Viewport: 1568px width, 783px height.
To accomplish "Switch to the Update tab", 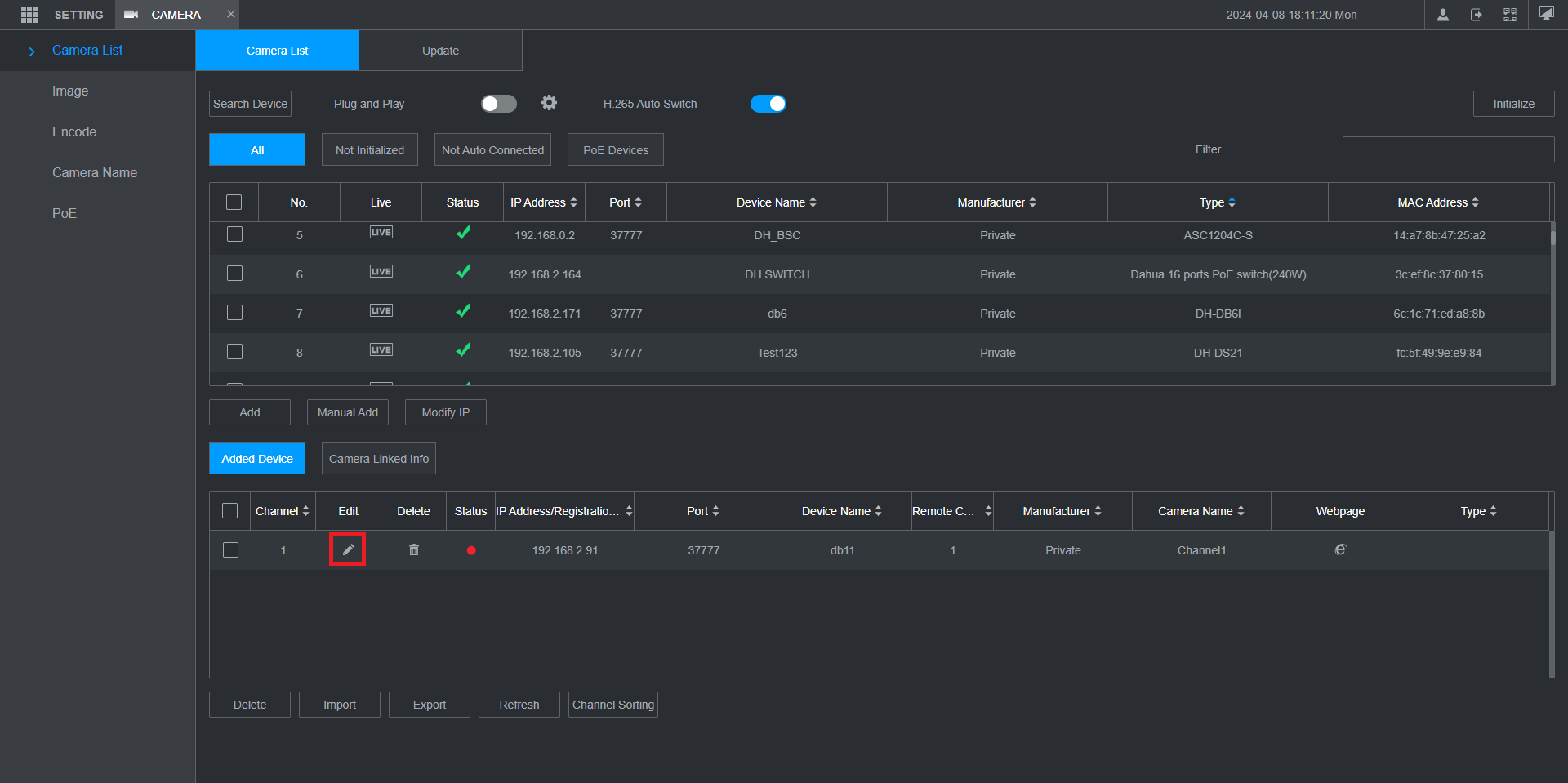I will pyautogui.click(x=440, y=51).
